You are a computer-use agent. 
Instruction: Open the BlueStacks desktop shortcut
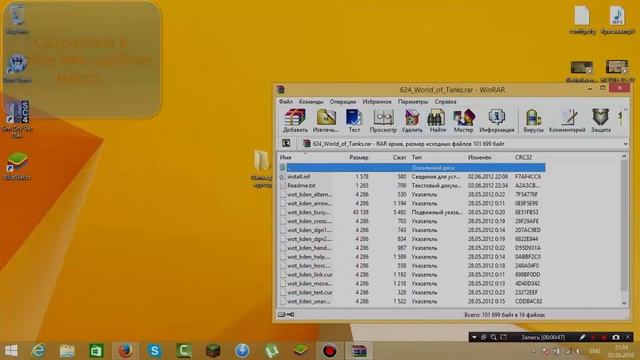pos(17,166)
